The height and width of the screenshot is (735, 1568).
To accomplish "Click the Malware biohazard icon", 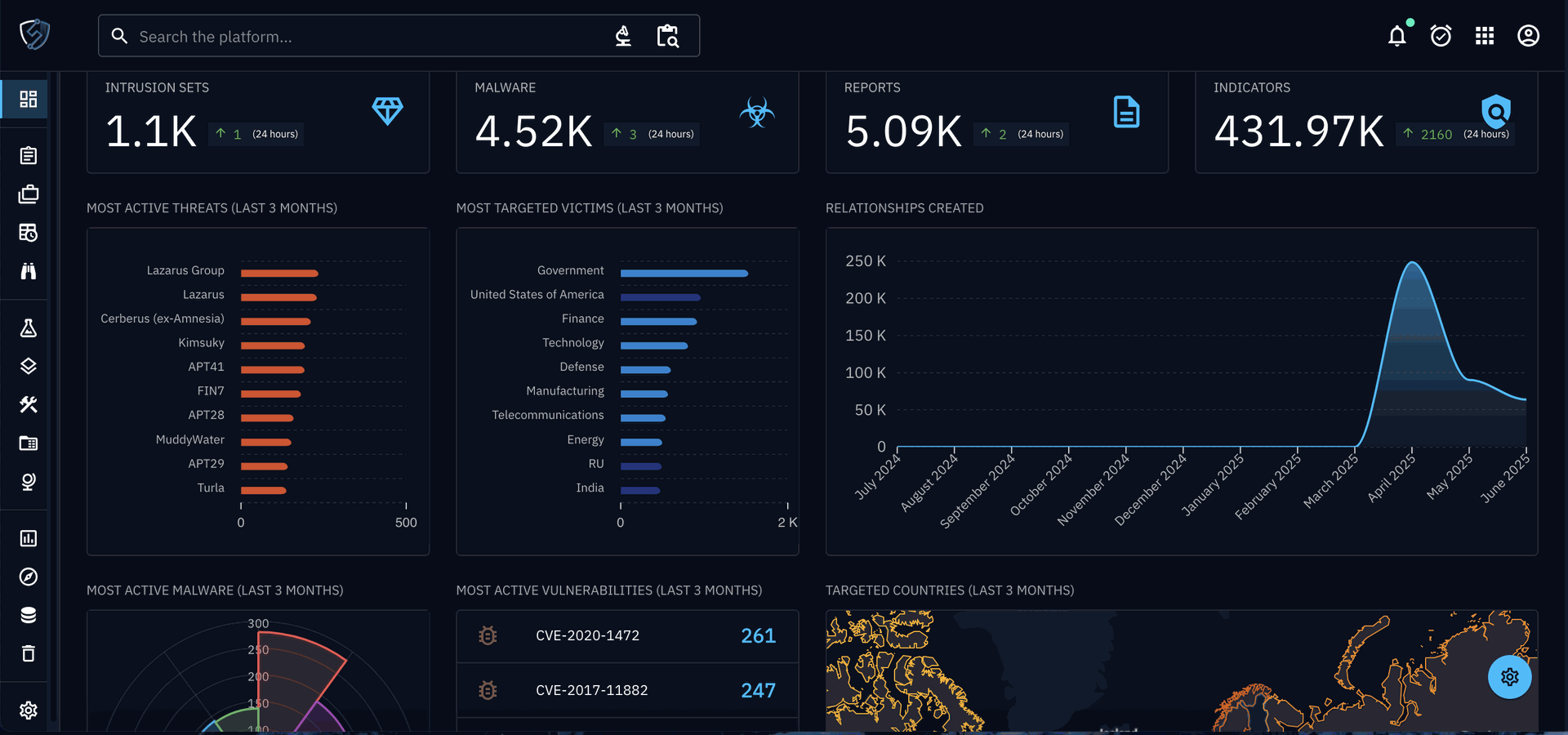I will tap(757, 112).
